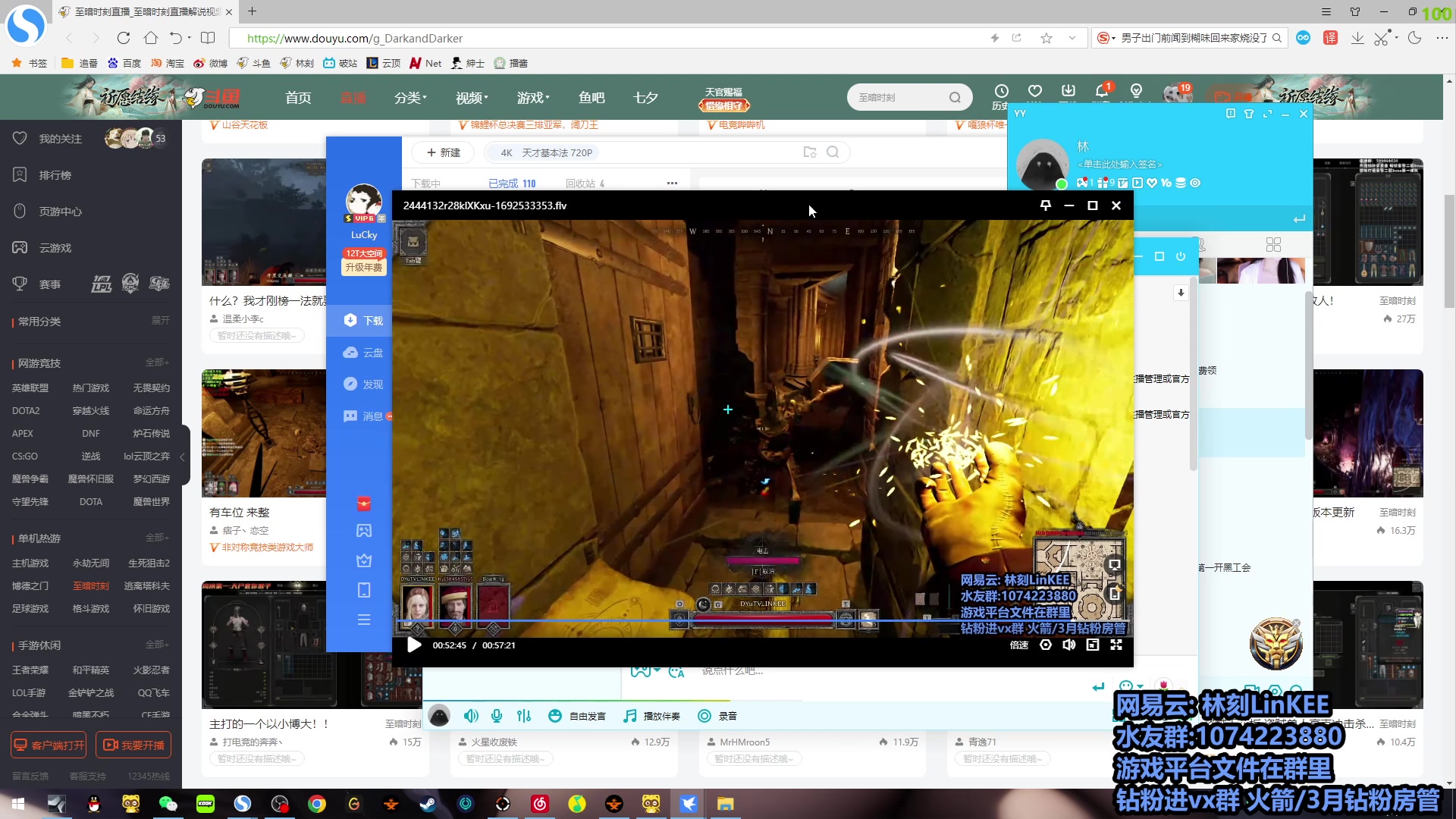The image size is (1456, 819).
Task: Click 播放伴奏 play accompaniment
Action: click(651, 716)
